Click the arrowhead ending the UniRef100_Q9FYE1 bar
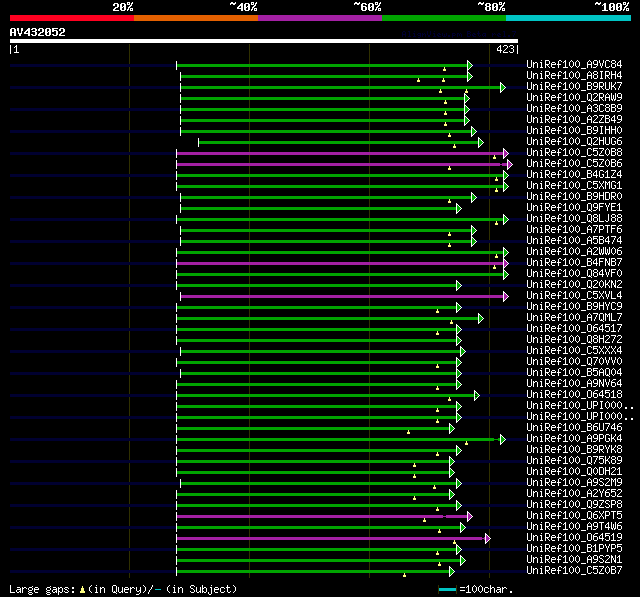The height and width of the screenshot is (597, 640). [x=459, y=209]
